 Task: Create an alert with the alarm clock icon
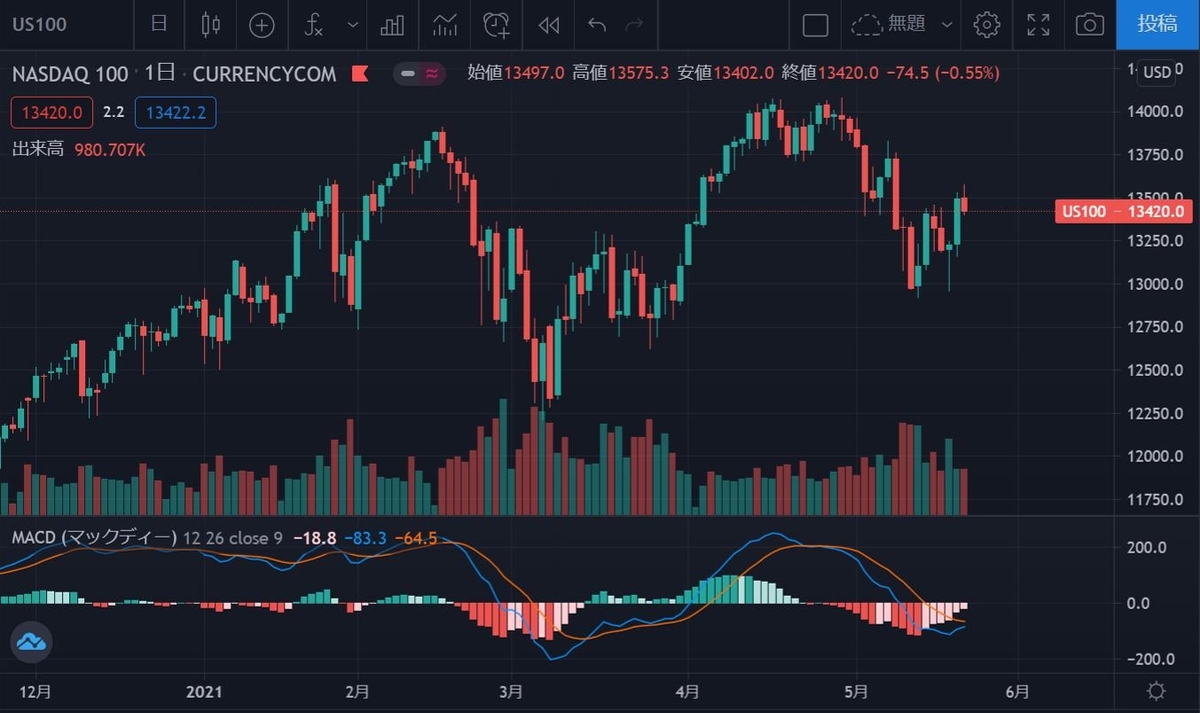coord(496,24)
